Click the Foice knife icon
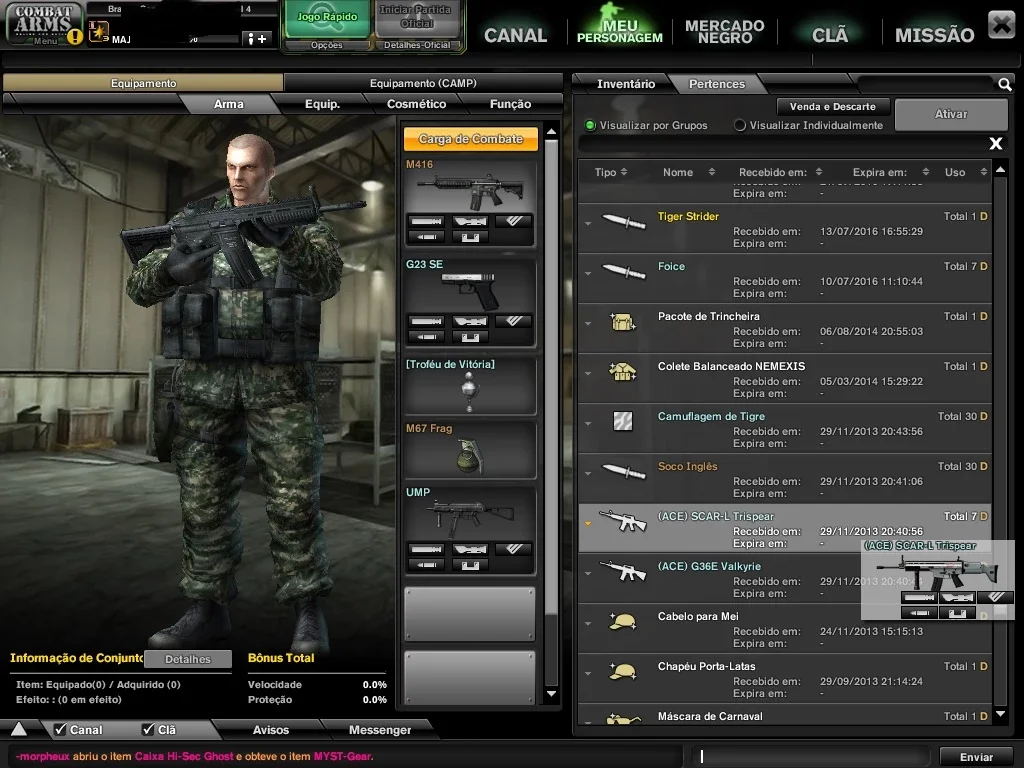Image resolution: width=1024 pixels, height=768 pixels. click(x=624, y=271)
